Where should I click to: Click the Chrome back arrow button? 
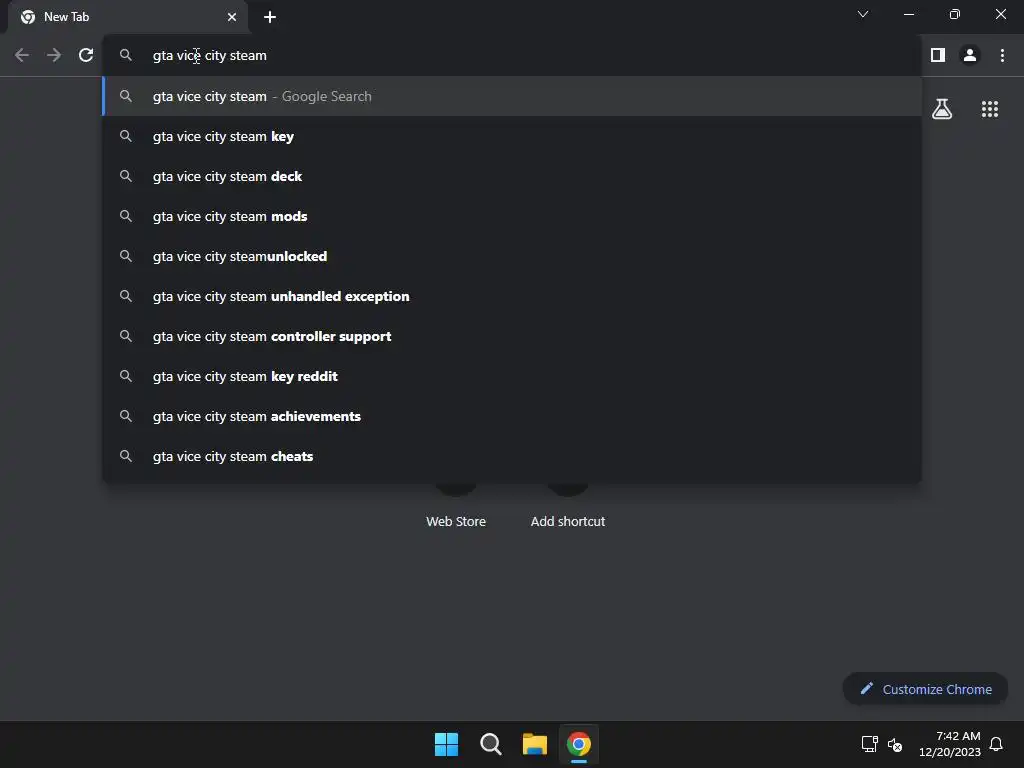pyautogui.click(x=22, y=56)
